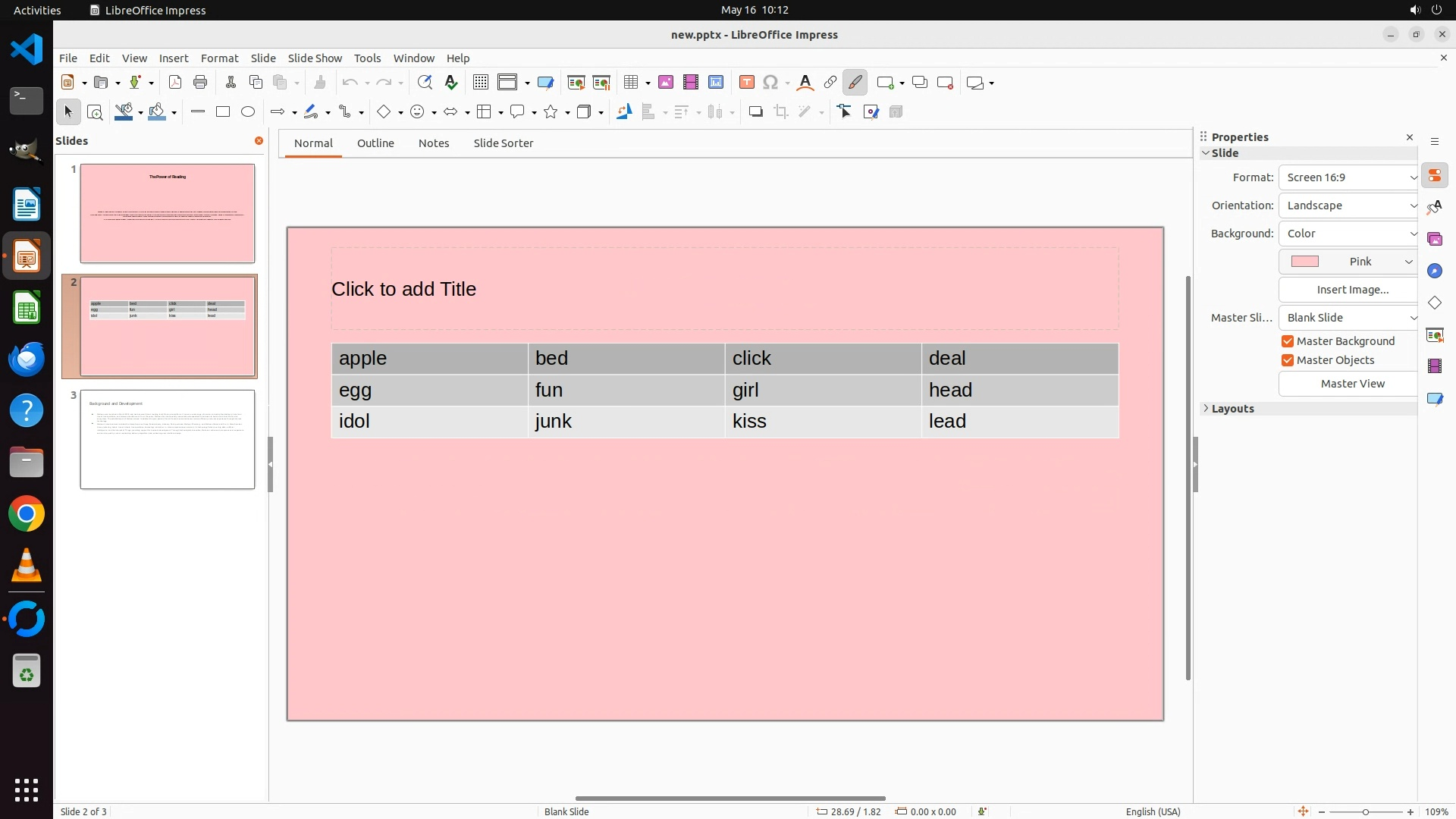Image resolution: width=1456 pixels, height=819 pixels.
Task: Toggle the Show Draw Functions highlighter icon
Action: (x=855, y=83)
